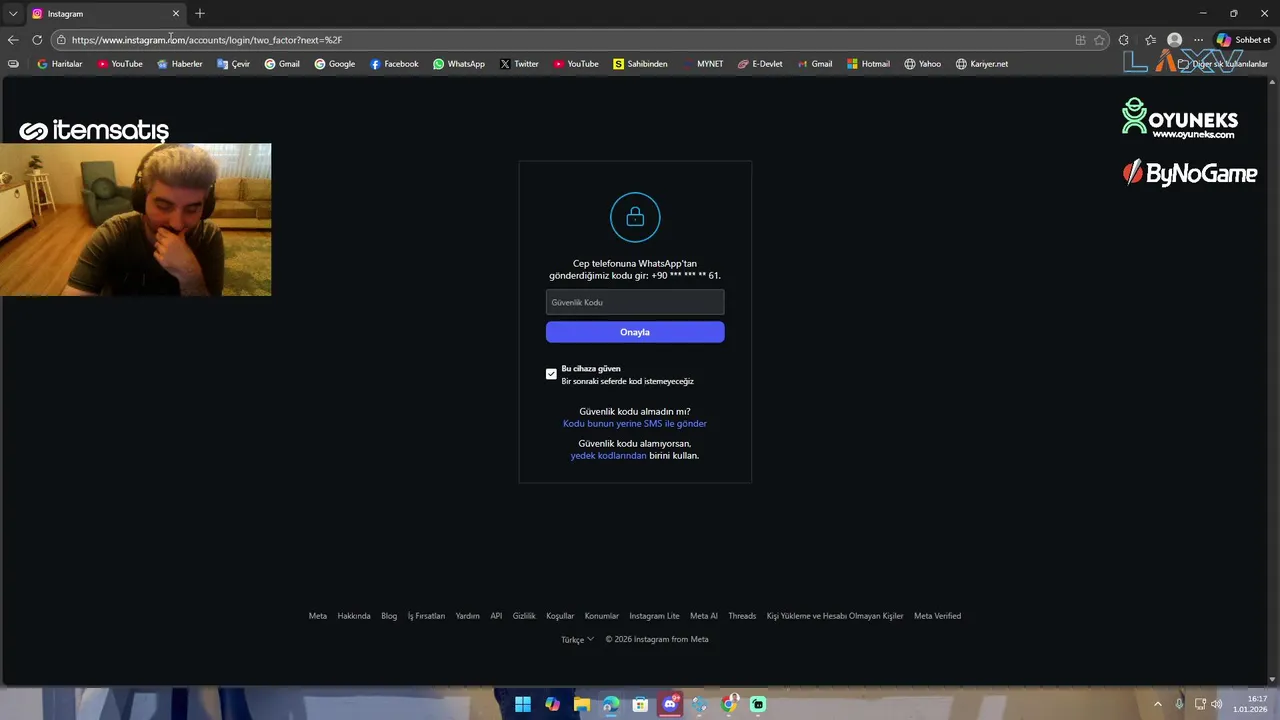Open MYNET bookmark
This screenshot has height=720, width=1280.
point(703,64)
